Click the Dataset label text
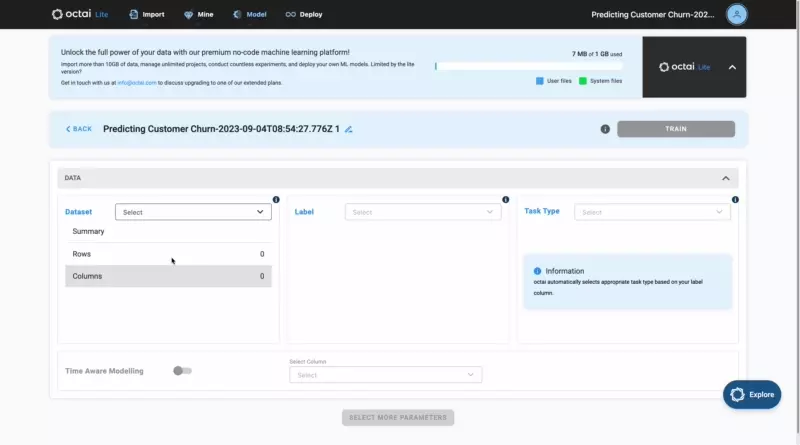 (79, 212)
